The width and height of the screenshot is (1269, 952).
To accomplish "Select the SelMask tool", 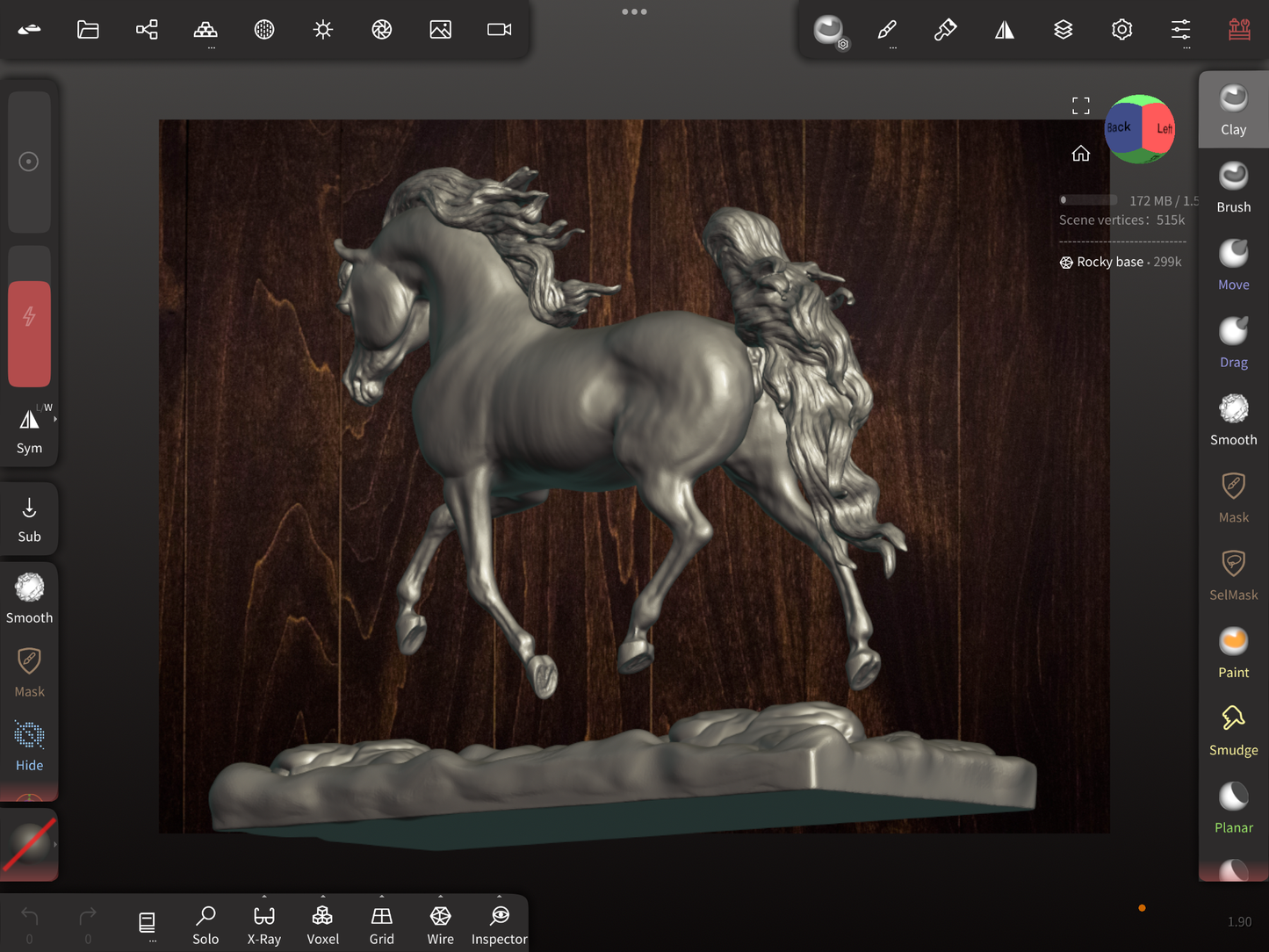I will point(1233,574).
